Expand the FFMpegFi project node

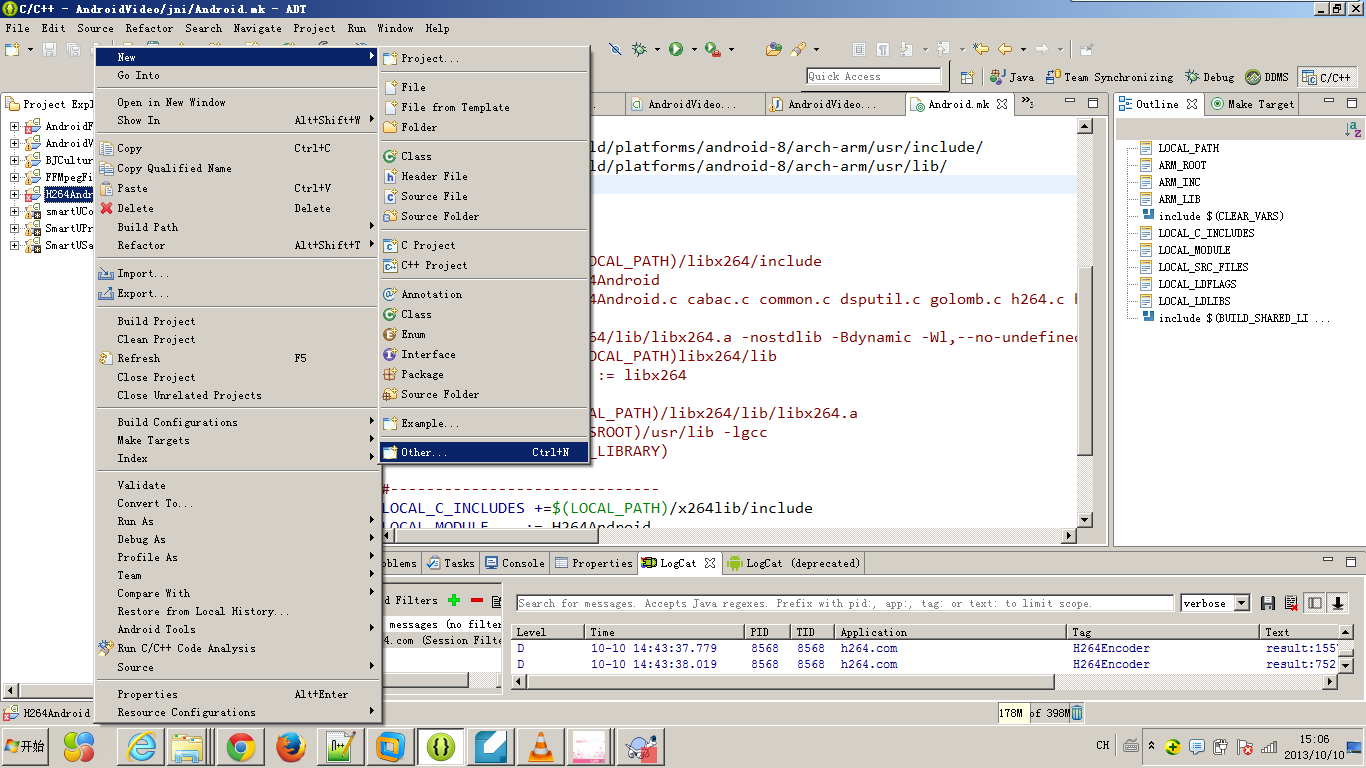click(x=15, y=177)
